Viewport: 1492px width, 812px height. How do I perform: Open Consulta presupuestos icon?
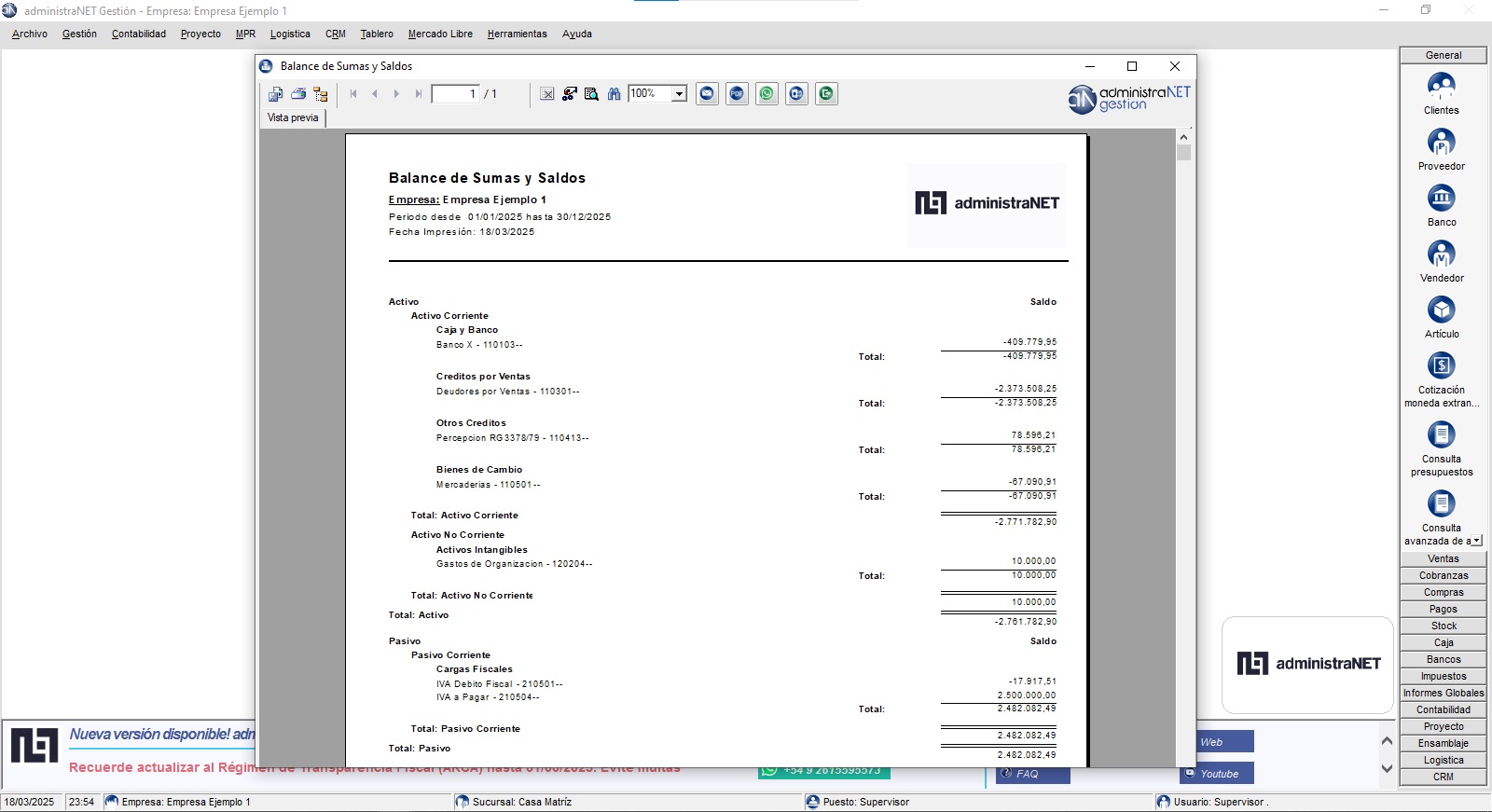point(1442,448)
